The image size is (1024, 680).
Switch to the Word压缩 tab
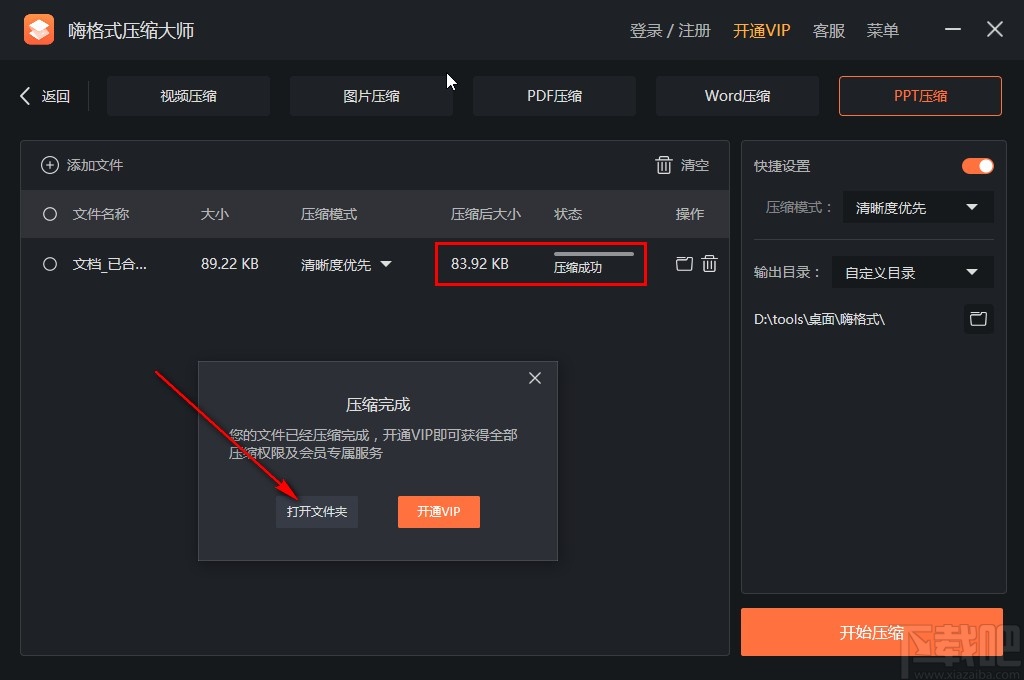737,96
